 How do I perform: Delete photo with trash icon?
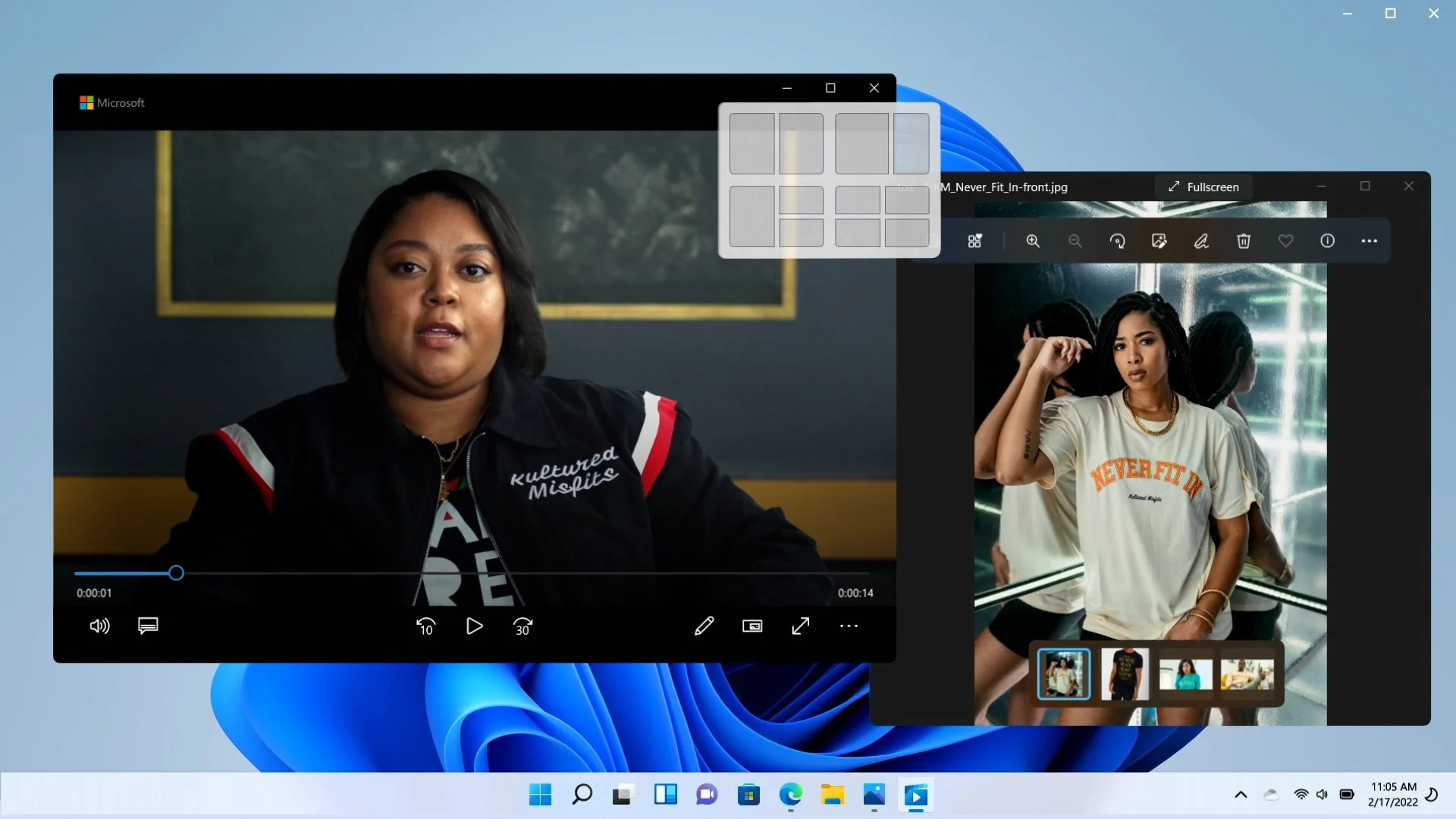(x=1244, y=241)
